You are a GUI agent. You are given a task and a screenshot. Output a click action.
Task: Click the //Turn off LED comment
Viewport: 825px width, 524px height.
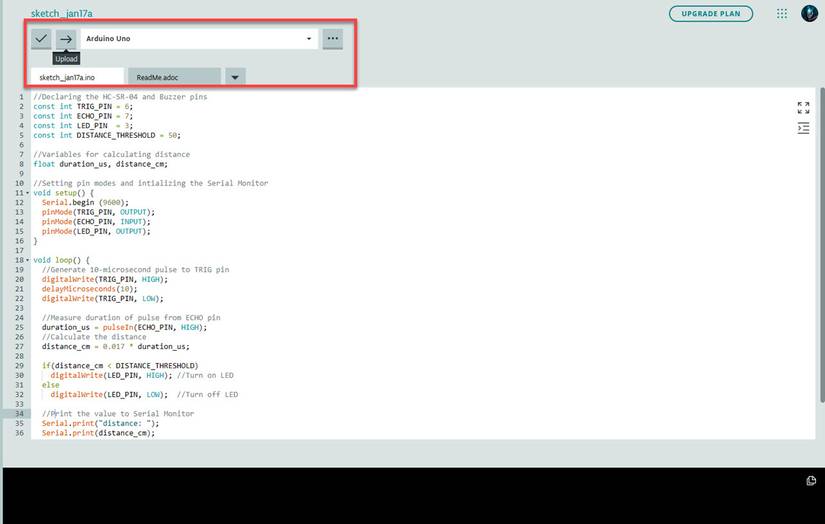click(207, 395)
